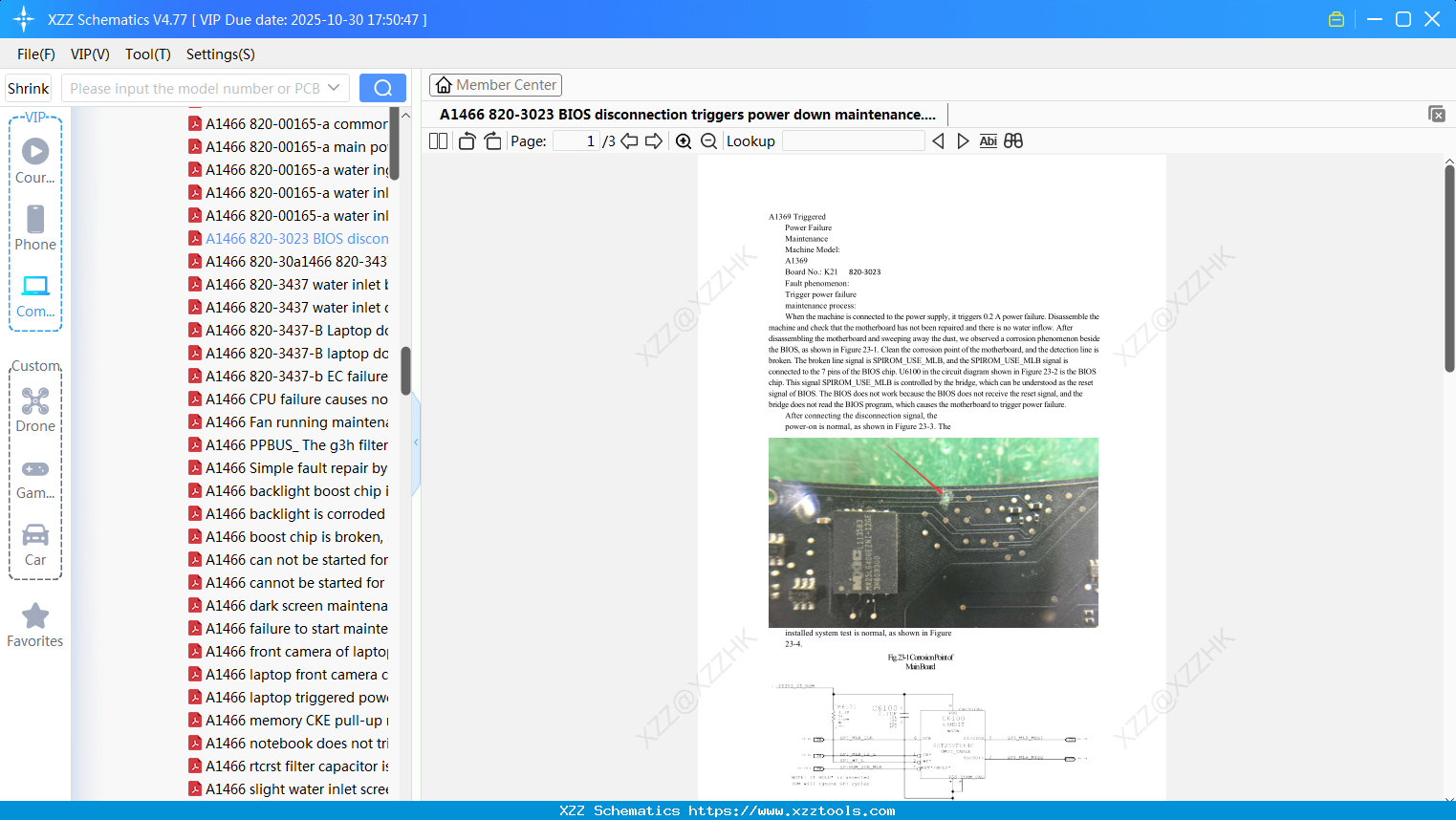Switch to the A1466 820-3023 BIOS document tab
1456x820 pixels.
[687, 115]
